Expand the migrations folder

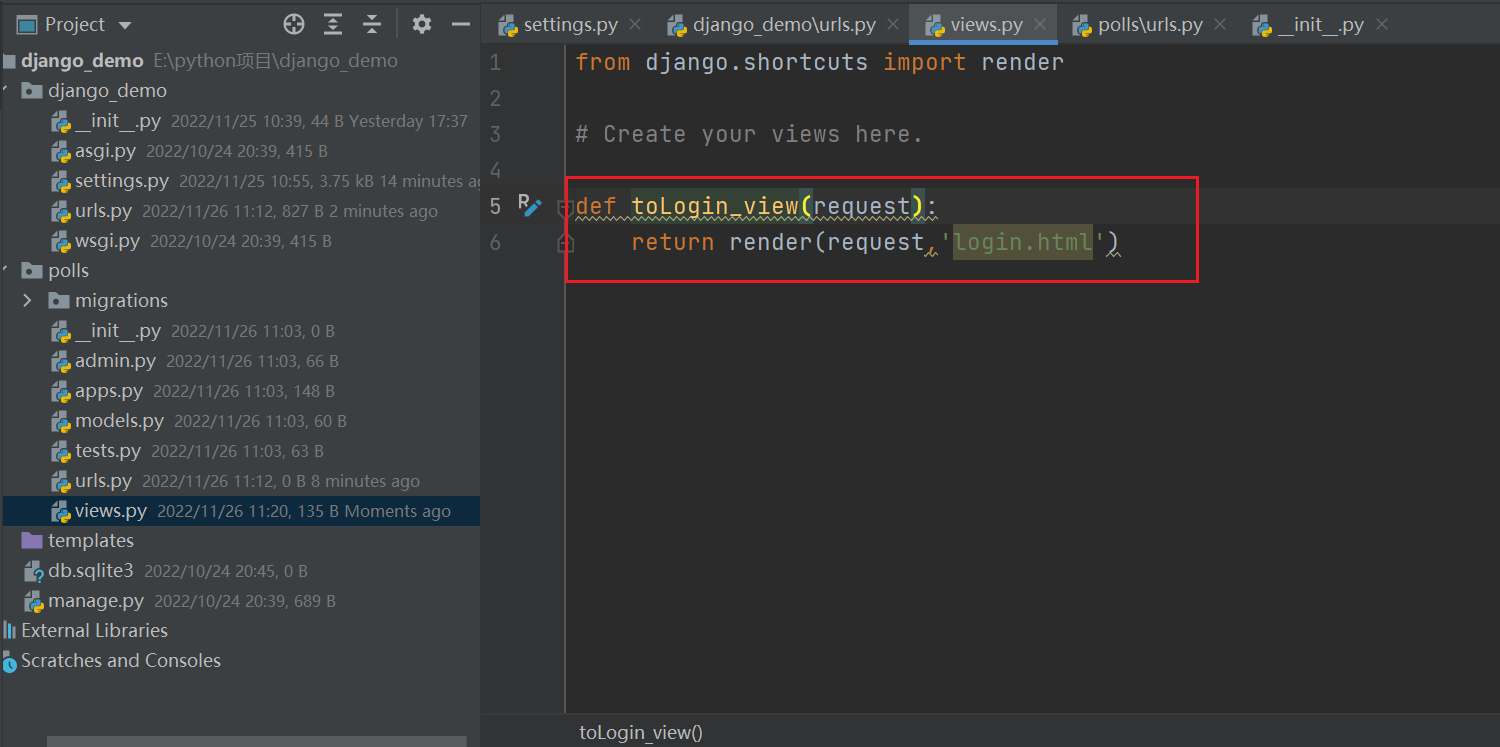(x=27, y=301)
